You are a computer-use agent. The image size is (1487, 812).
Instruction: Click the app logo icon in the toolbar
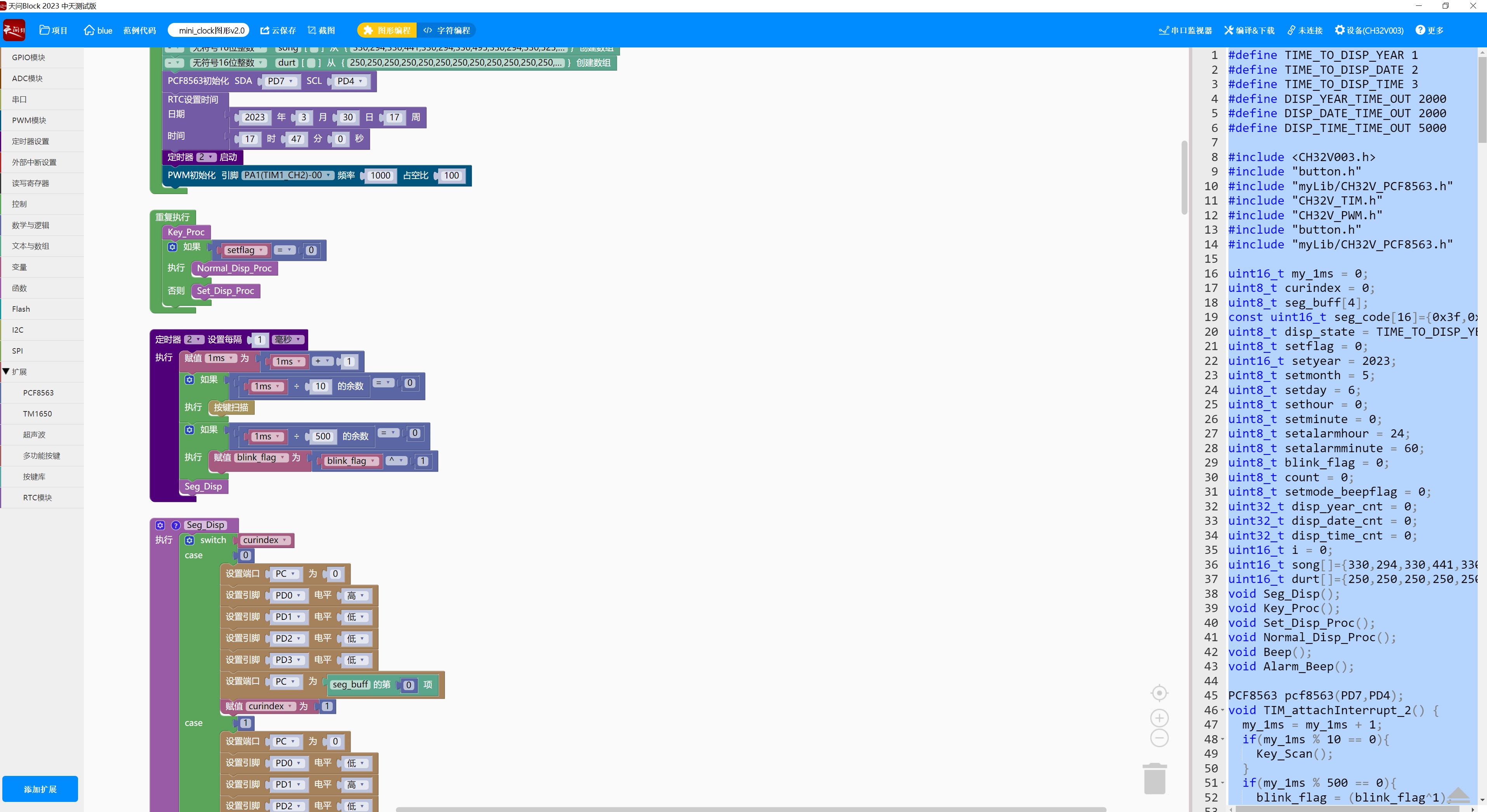[x=14, y=30]
